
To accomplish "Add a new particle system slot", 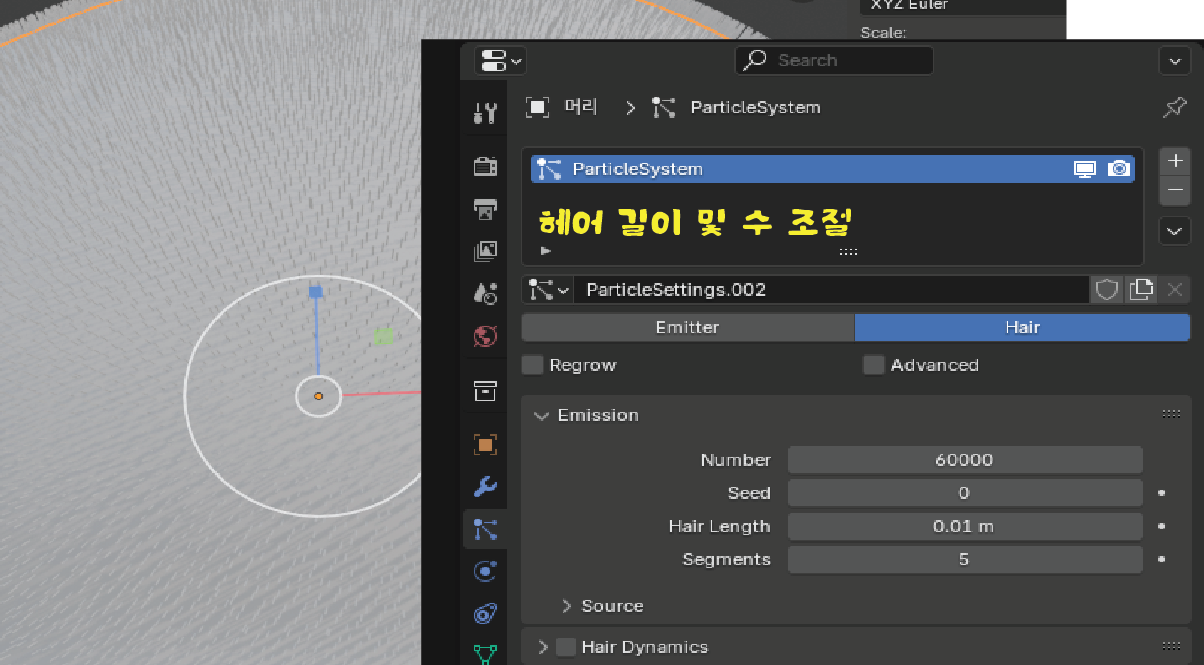I will [1175, 160].
